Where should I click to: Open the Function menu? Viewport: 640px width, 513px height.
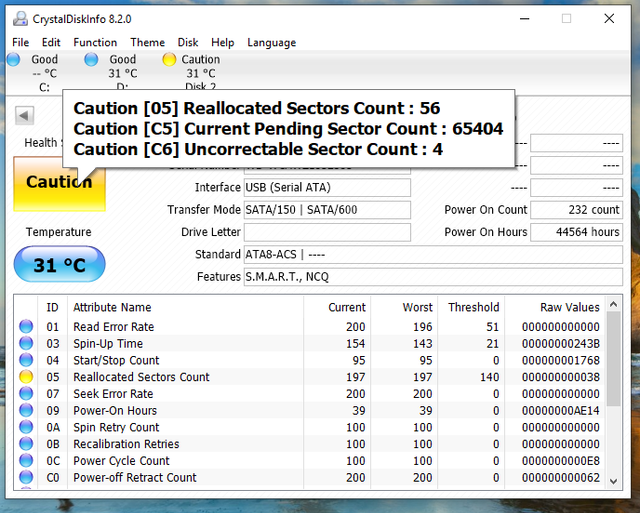pyautogui.click(x=95, y=42)
